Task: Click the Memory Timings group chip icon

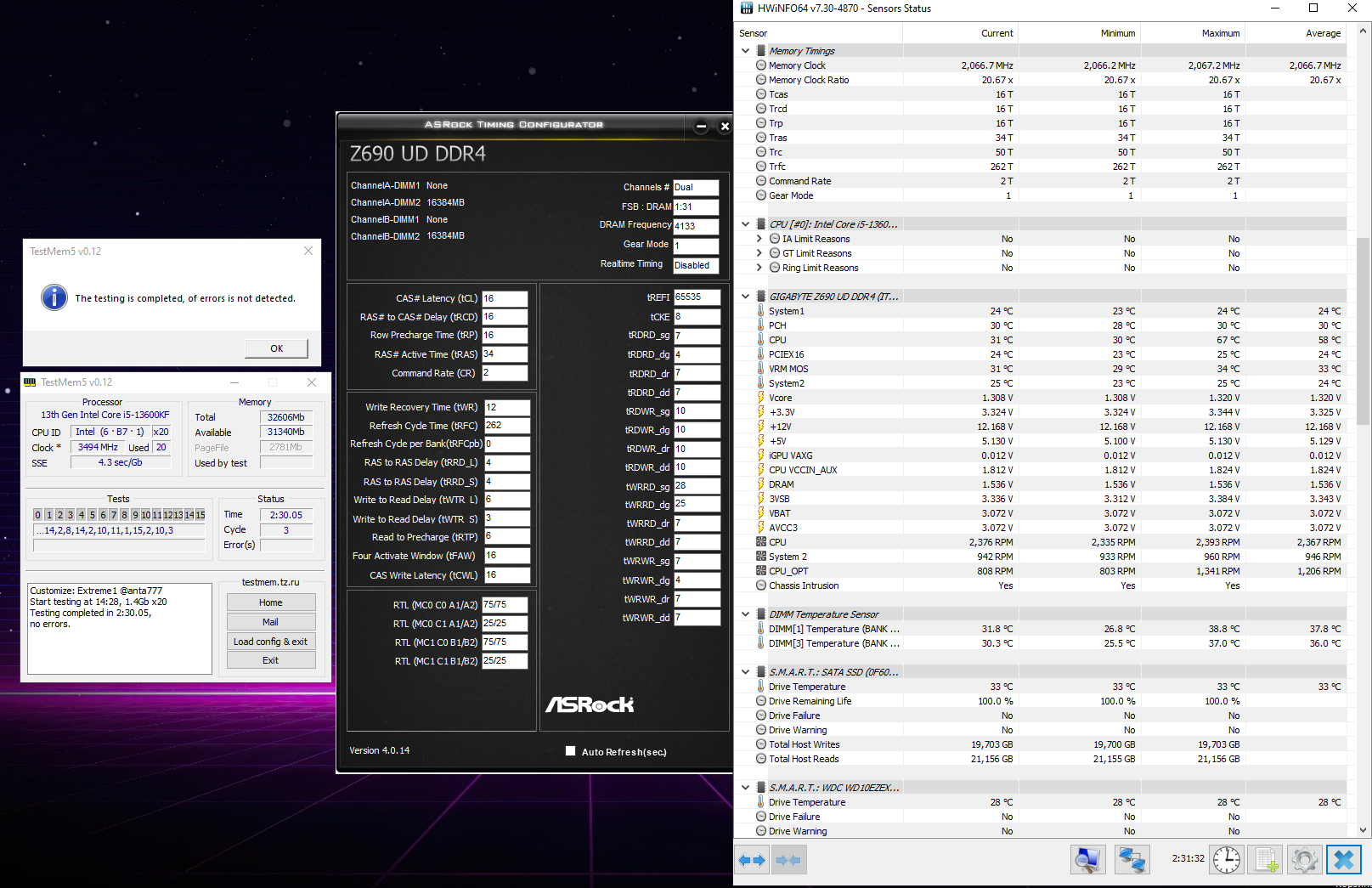Action: 761,51
